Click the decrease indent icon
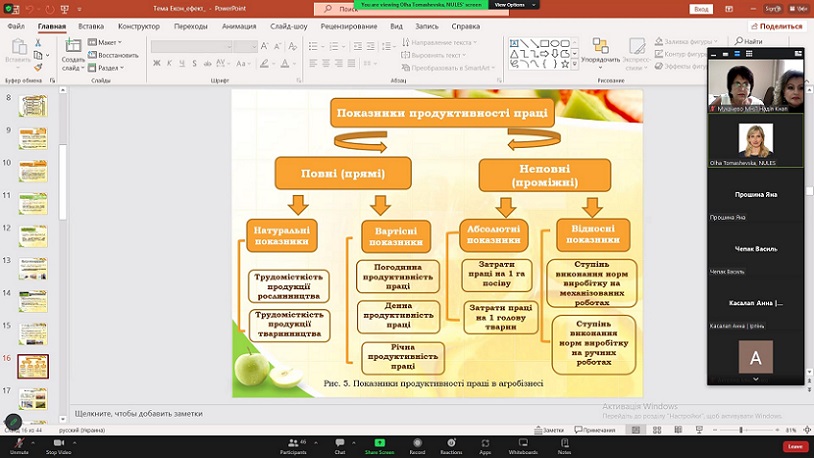The height and width of the screenshot is (458, 814). tap(357, 46)
